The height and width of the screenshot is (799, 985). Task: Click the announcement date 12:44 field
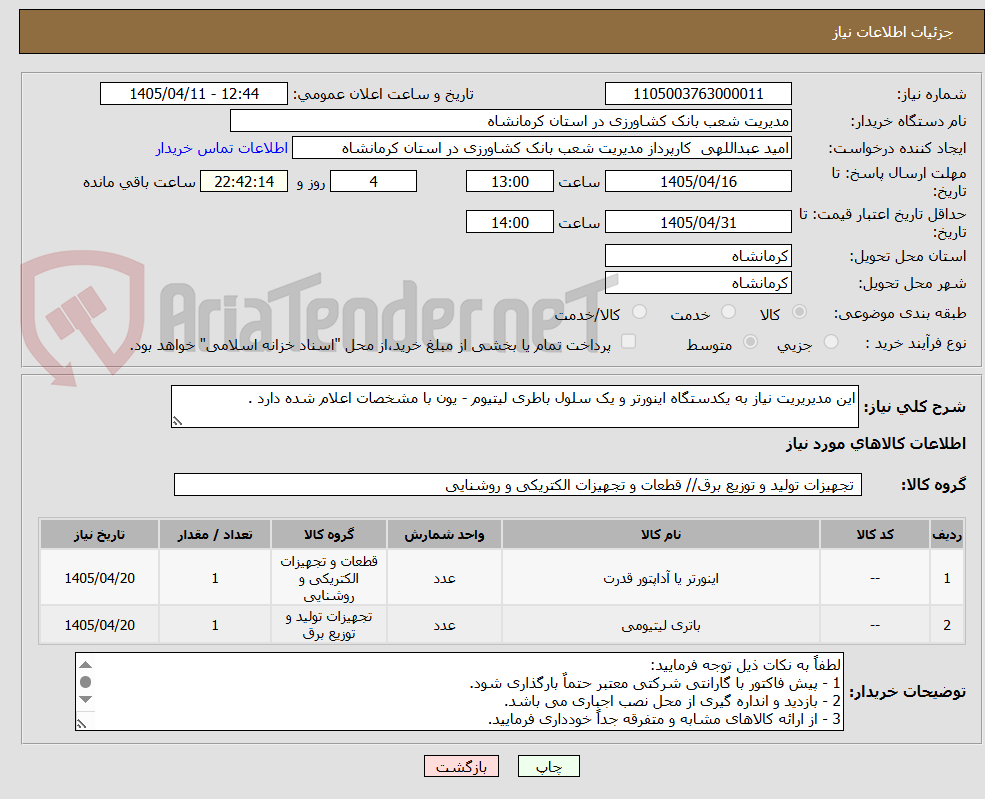click(x=193, y=94)
